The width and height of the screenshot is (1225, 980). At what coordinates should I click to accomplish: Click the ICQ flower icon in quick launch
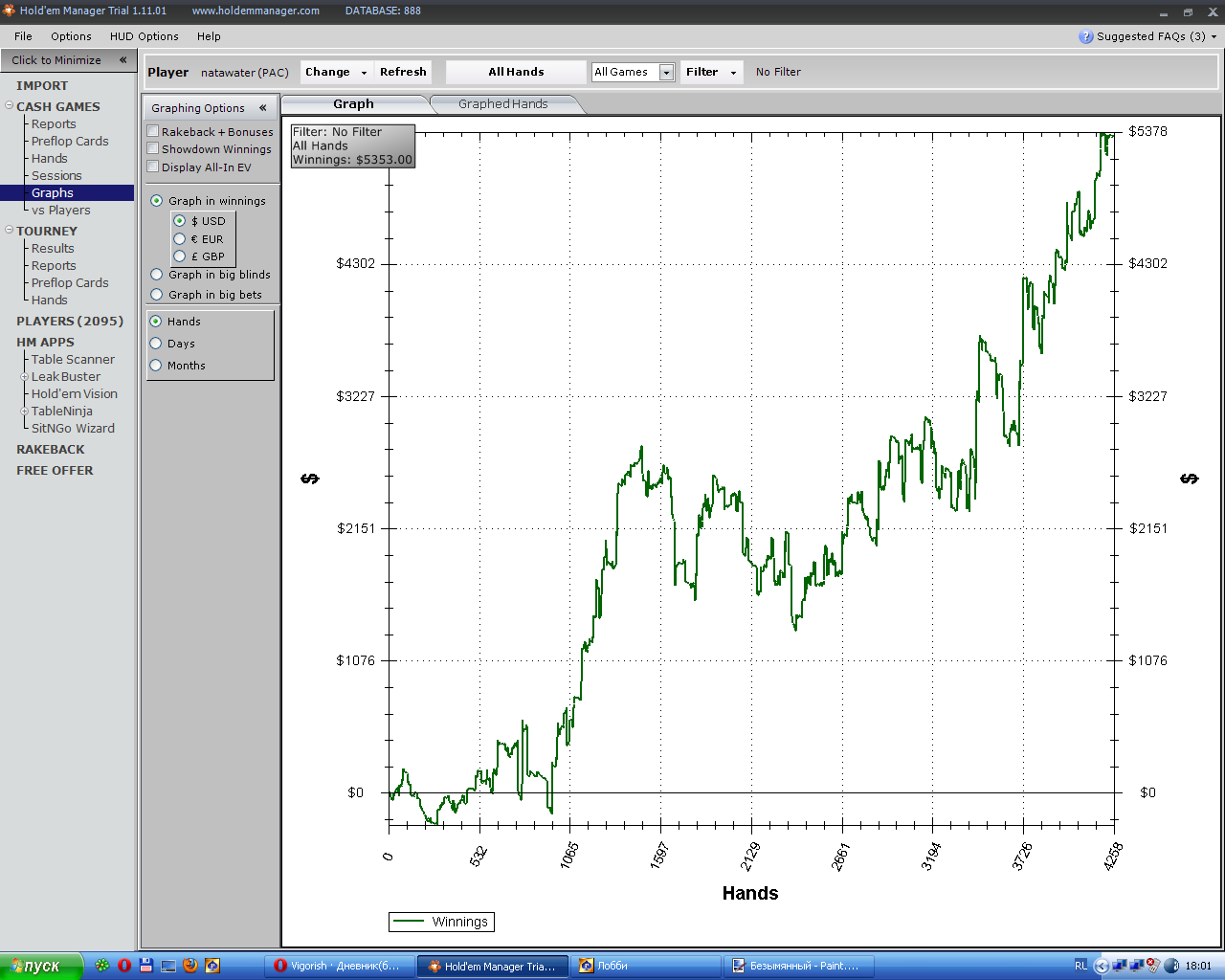tap(102, 966)
